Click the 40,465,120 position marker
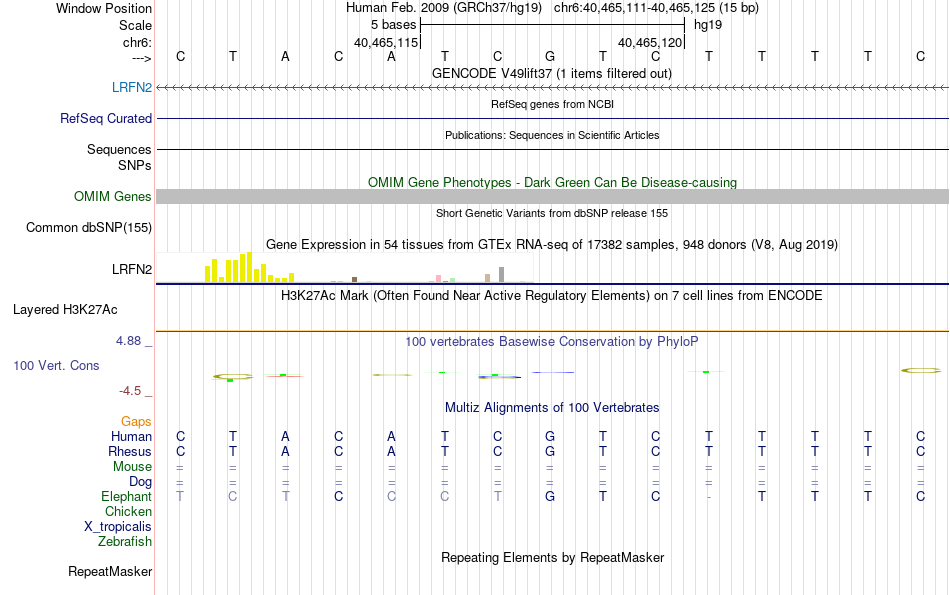Viewport: 950px width, 595px height. [650, 42]
